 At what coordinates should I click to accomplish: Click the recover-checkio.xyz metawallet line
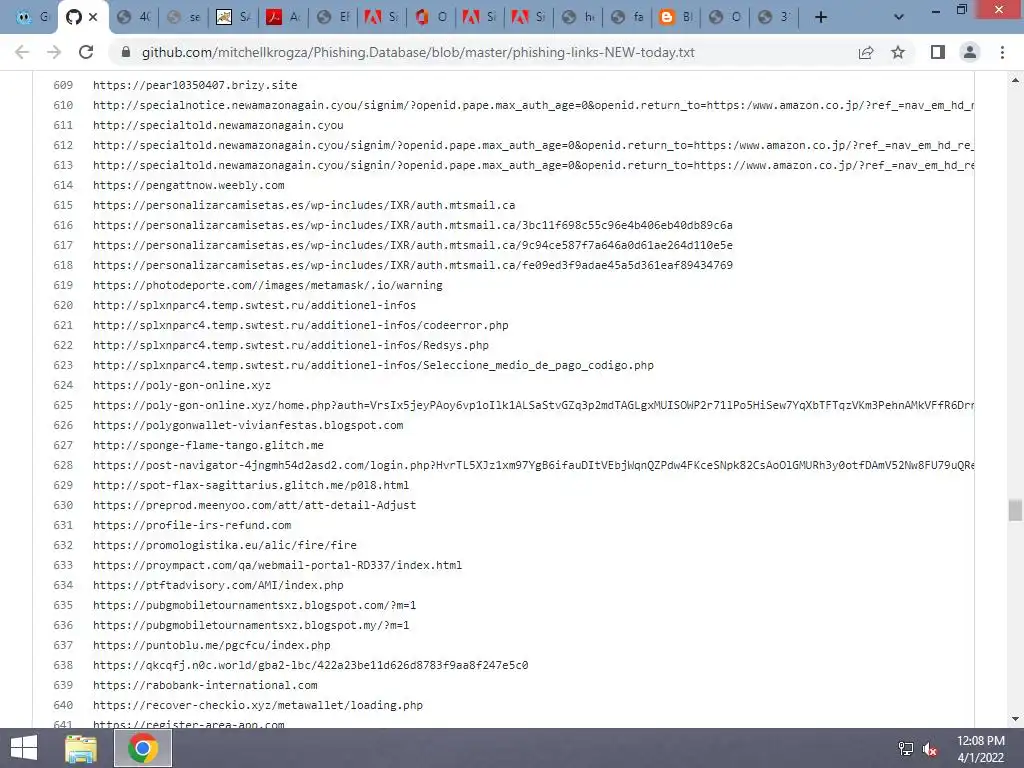(258, 705)
